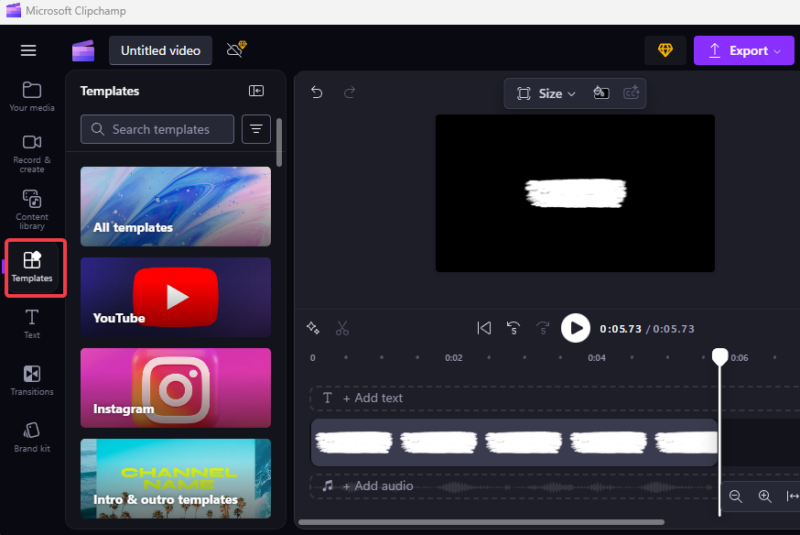Image resolution: width=800 pixels, height=535 pixels.
Task: Click Add text on timeline
Action: [372, 398]
